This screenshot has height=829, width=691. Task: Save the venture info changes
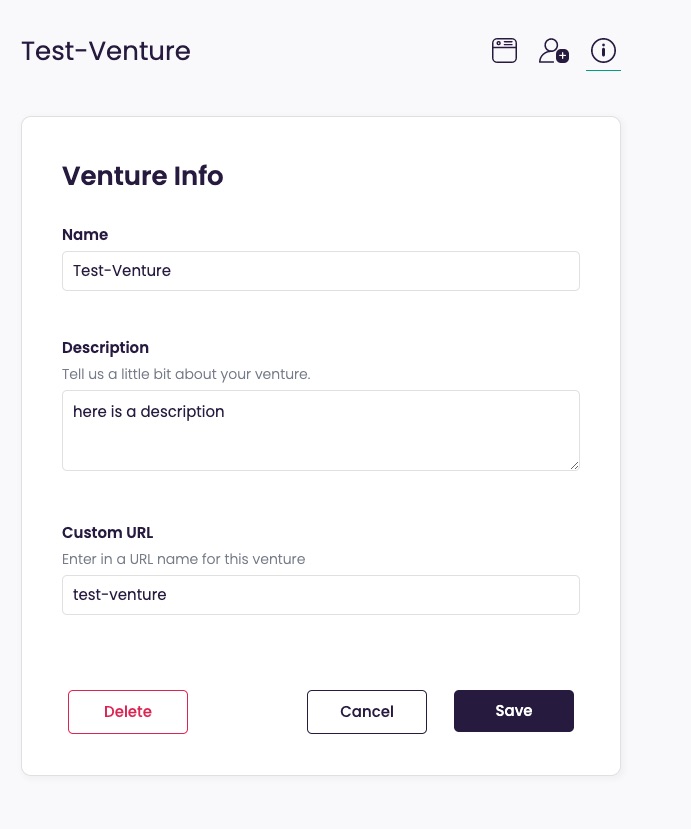[513, 710]
